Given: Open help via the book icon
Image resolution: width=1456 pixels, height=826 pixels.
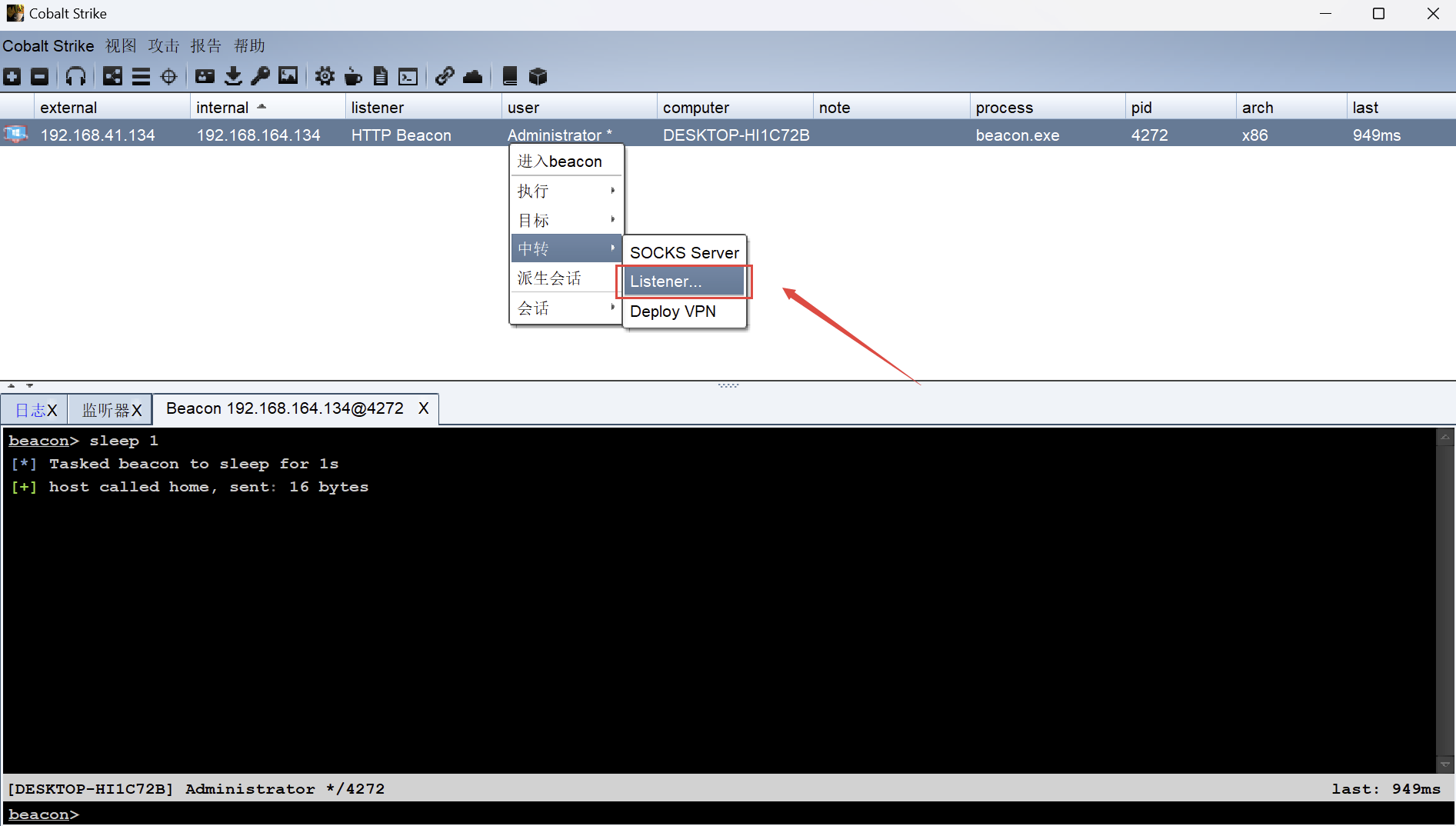Looking at the screenshot, I should pyautogui.click(x=509, y=76).
